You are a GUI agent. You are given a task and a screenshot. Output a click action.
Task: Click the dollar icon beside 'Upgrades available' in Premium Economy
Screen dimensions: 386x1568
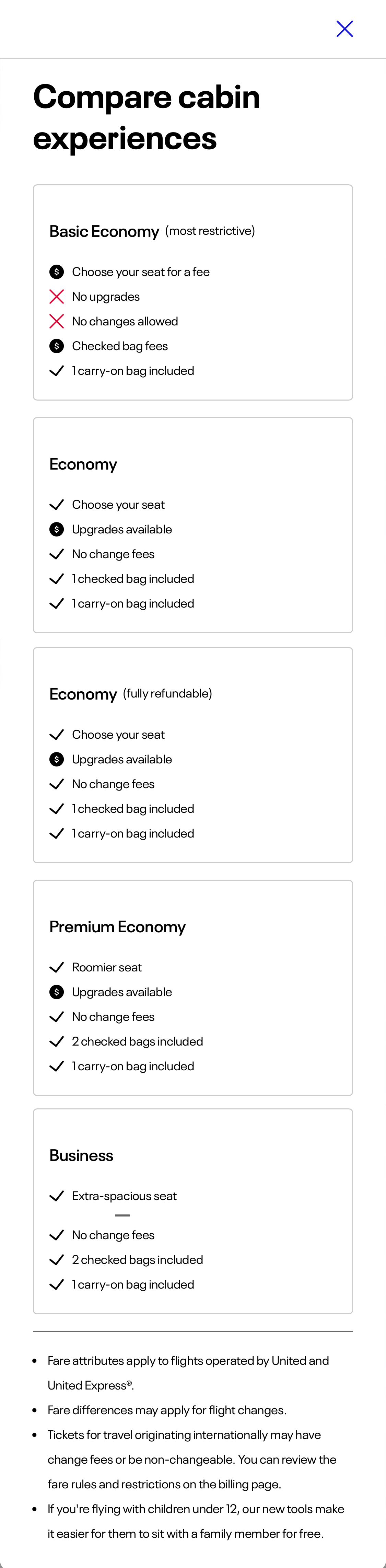click(x=57, y=992)
